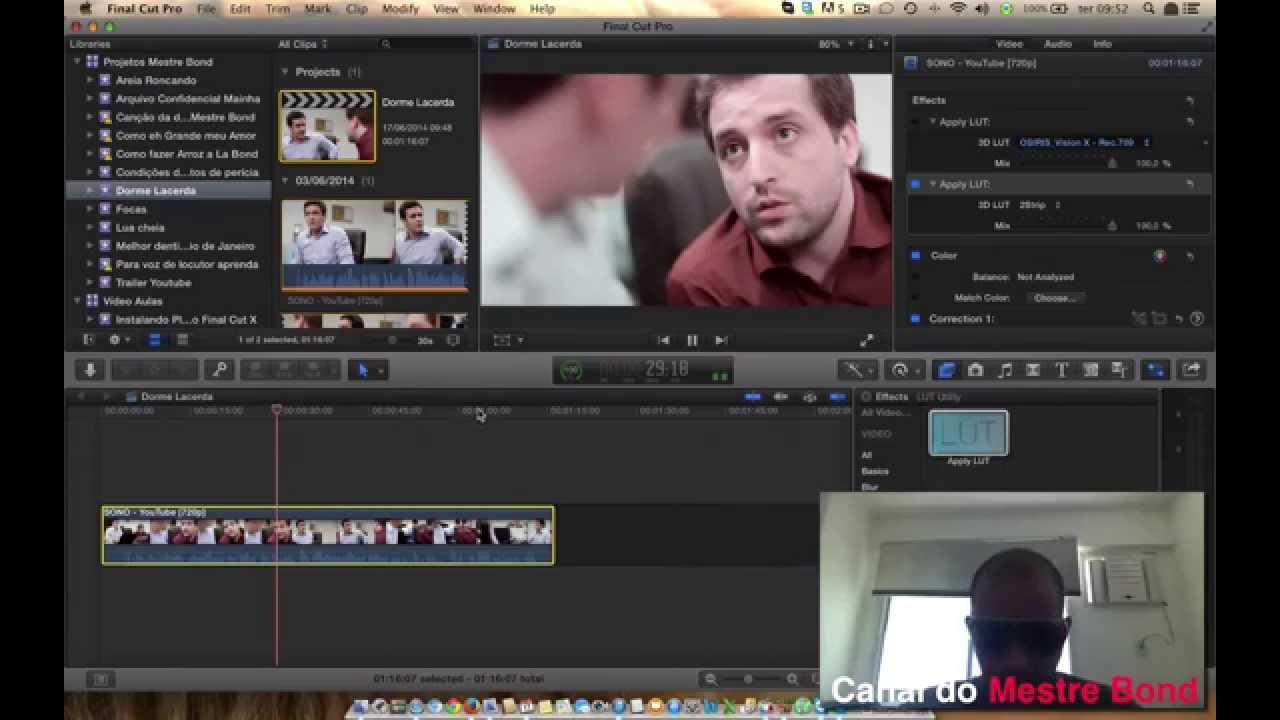Select the Video inspector tab
1280x720 pixels.
pyautogui.click(x=1009, y=44)
